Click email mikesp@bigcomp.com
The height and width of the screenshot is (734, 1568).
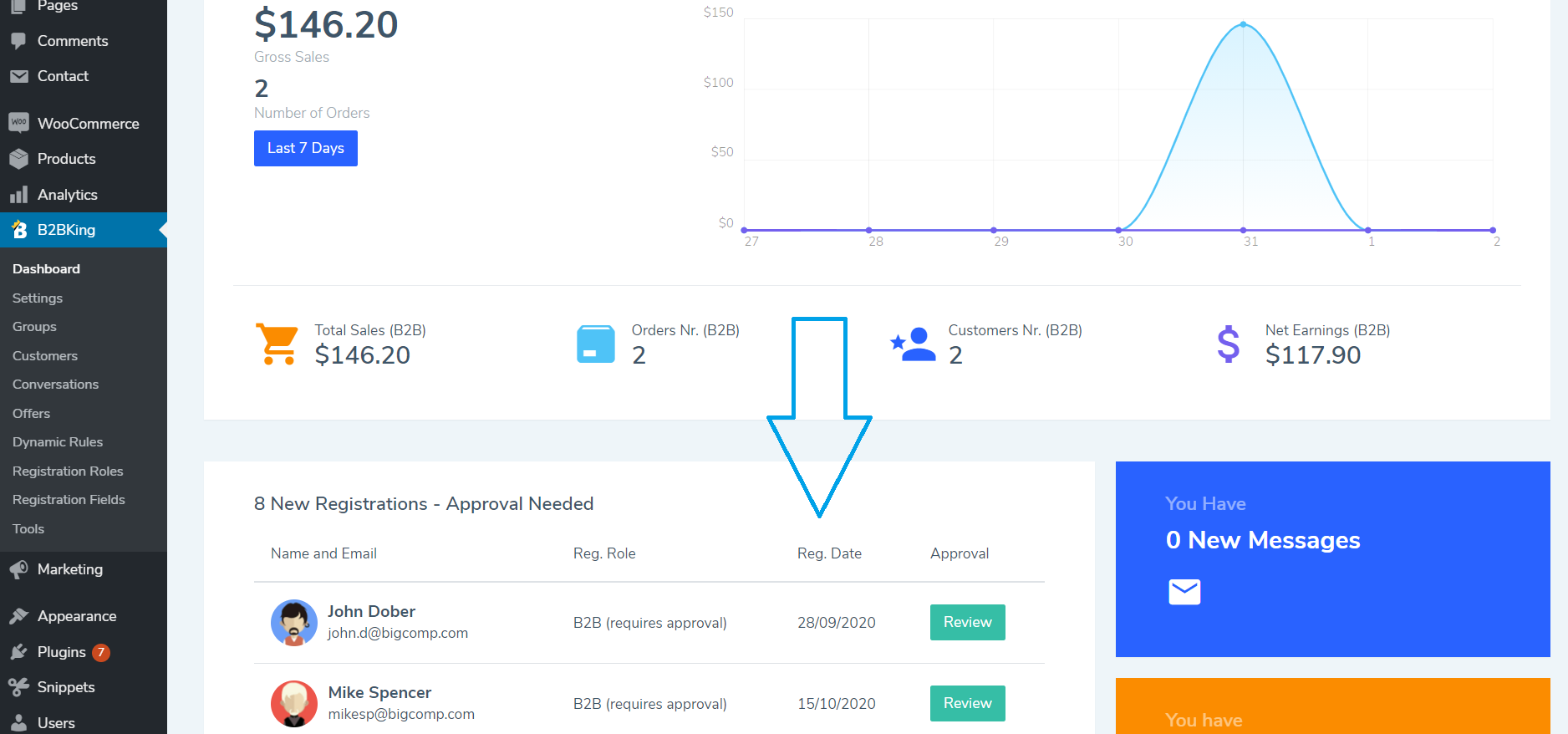(x=401, y=714)
